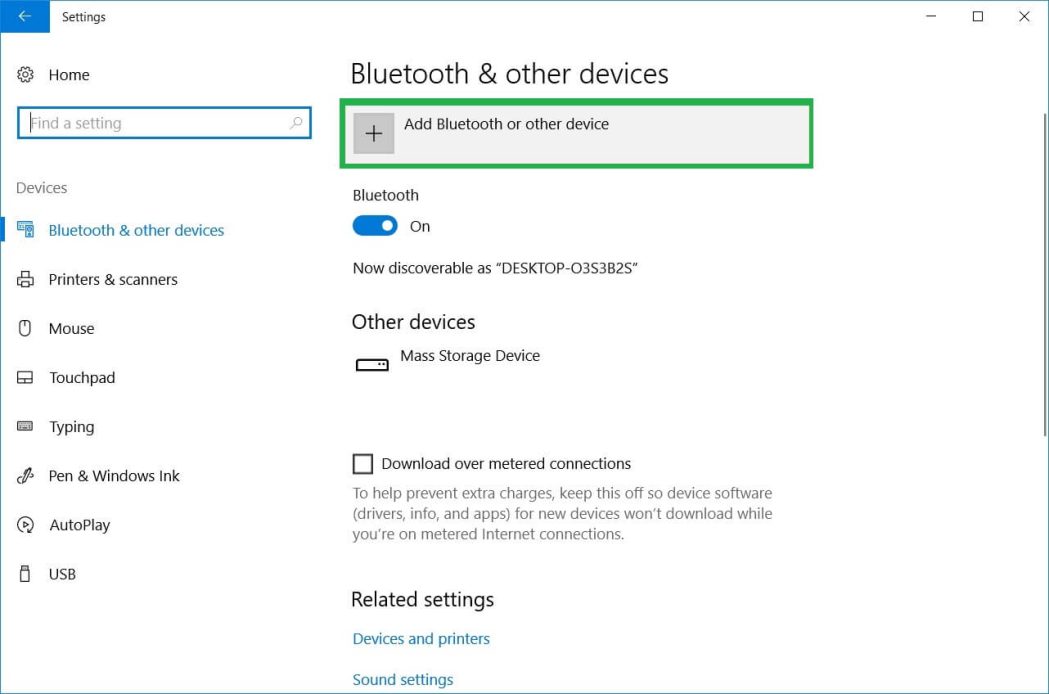This screenshot has width=1049, height=694.
Task: Turn off the Bluetooth toggle
Action: 374,226
